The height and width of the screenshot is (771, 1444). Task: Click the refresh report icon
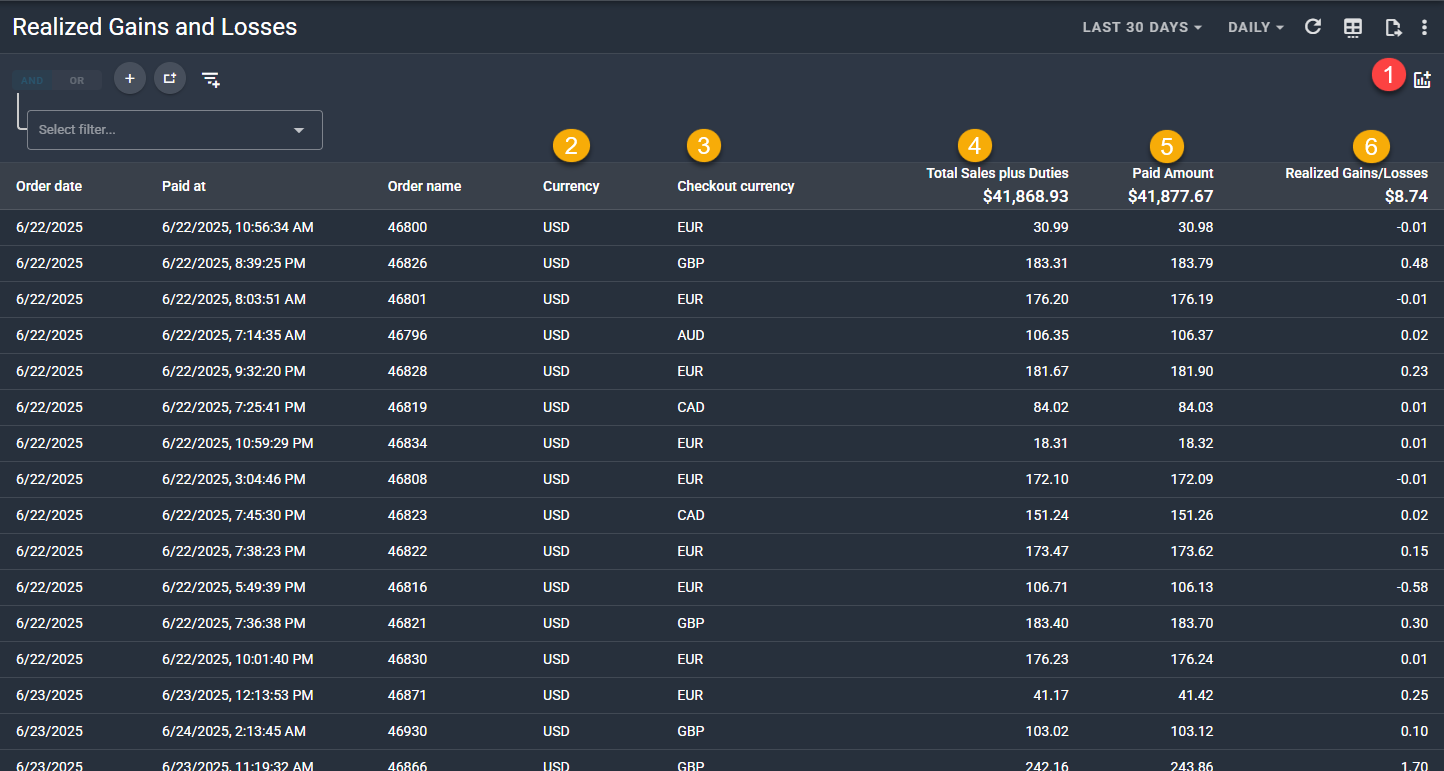(x=1313, y=27)
